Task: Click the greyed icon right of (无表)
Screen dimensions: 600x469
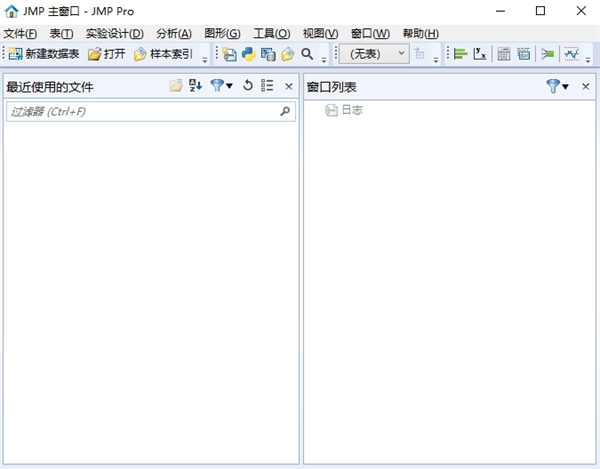Action: pyautogui.click(x=419, y=54)
